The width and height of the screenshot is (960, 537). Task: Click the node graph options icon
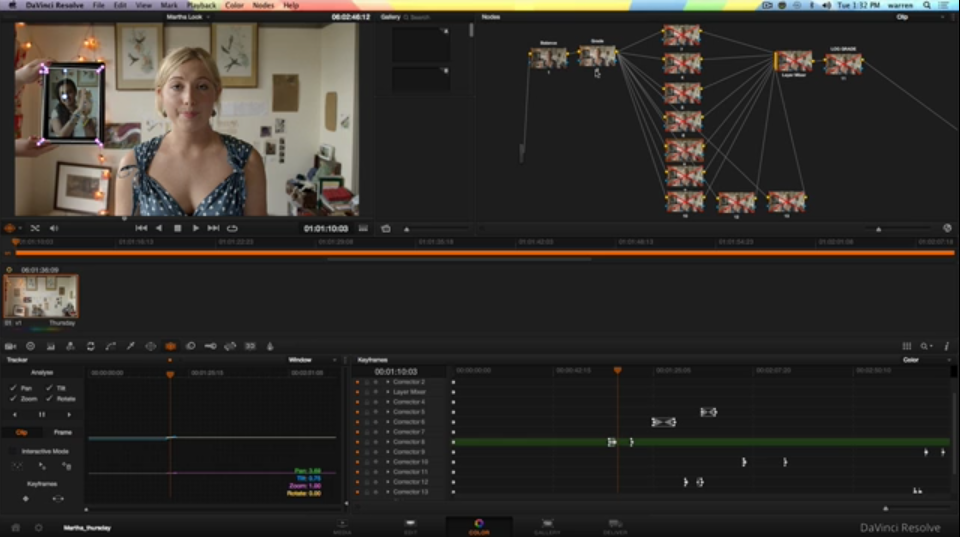pos(947,228)
